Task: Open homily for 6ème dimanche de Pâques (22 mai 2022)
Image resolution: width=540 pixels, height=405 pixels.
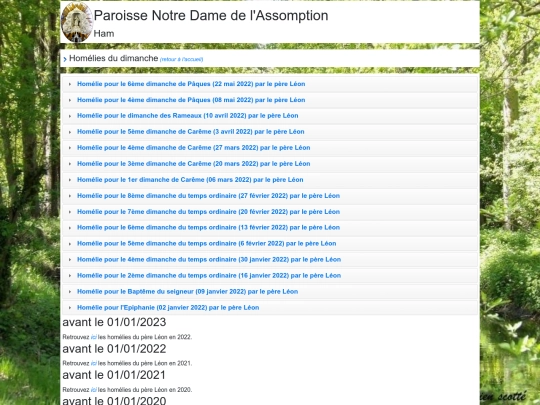Action: (x=191, y=84)
